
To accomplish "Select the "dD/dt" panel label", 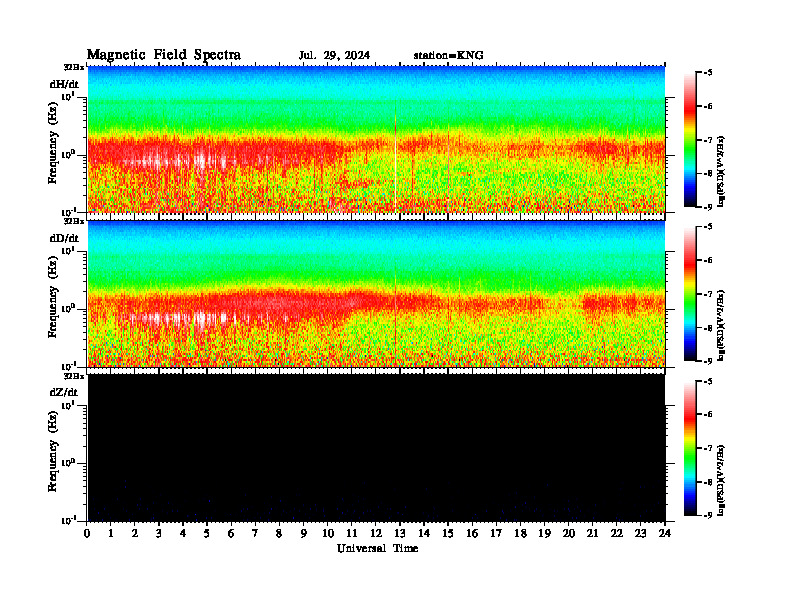I will coord(64,238).
